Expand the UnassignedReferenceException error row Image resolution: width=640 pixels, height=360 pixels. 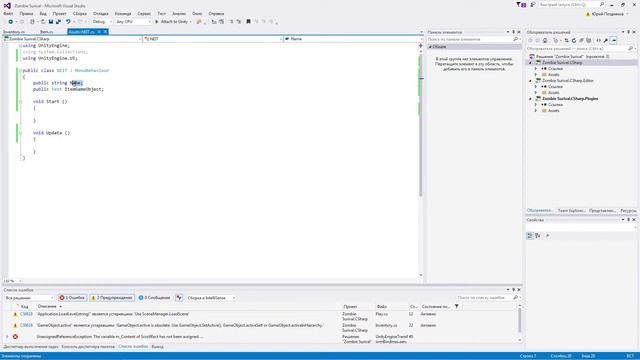tap(7, 337)
